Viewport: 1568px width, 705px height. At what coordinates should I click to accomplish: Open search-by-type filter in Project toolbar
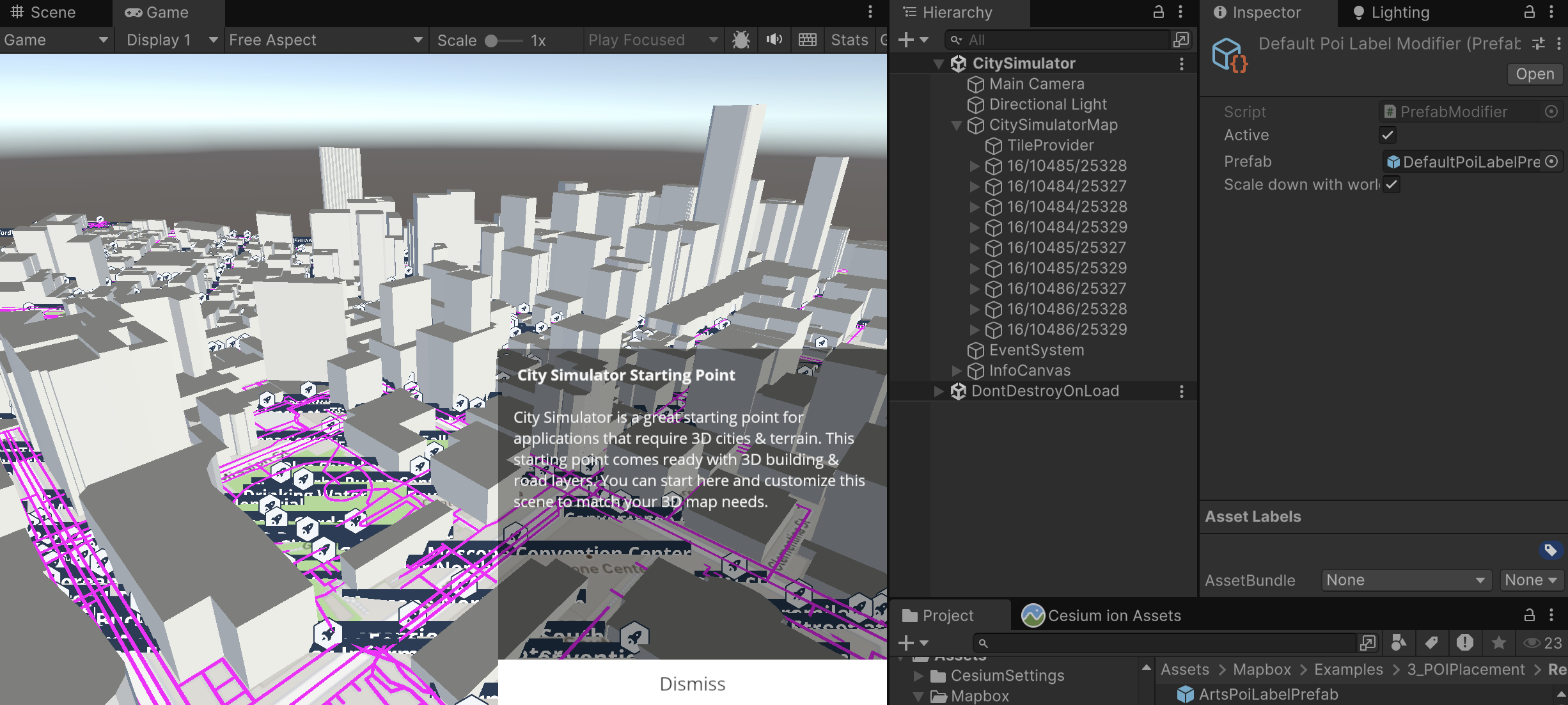point(1399,643)
